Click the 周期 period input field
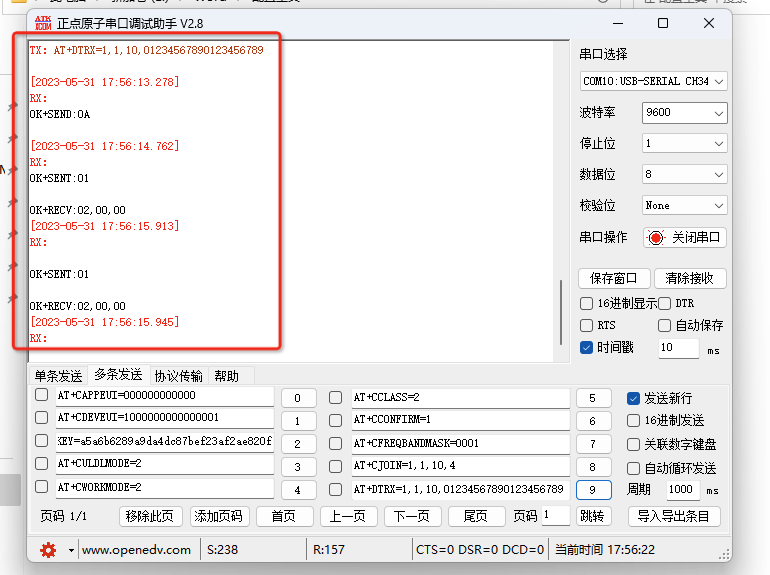This screenshot has width=770, height=575. click(680, 490)
